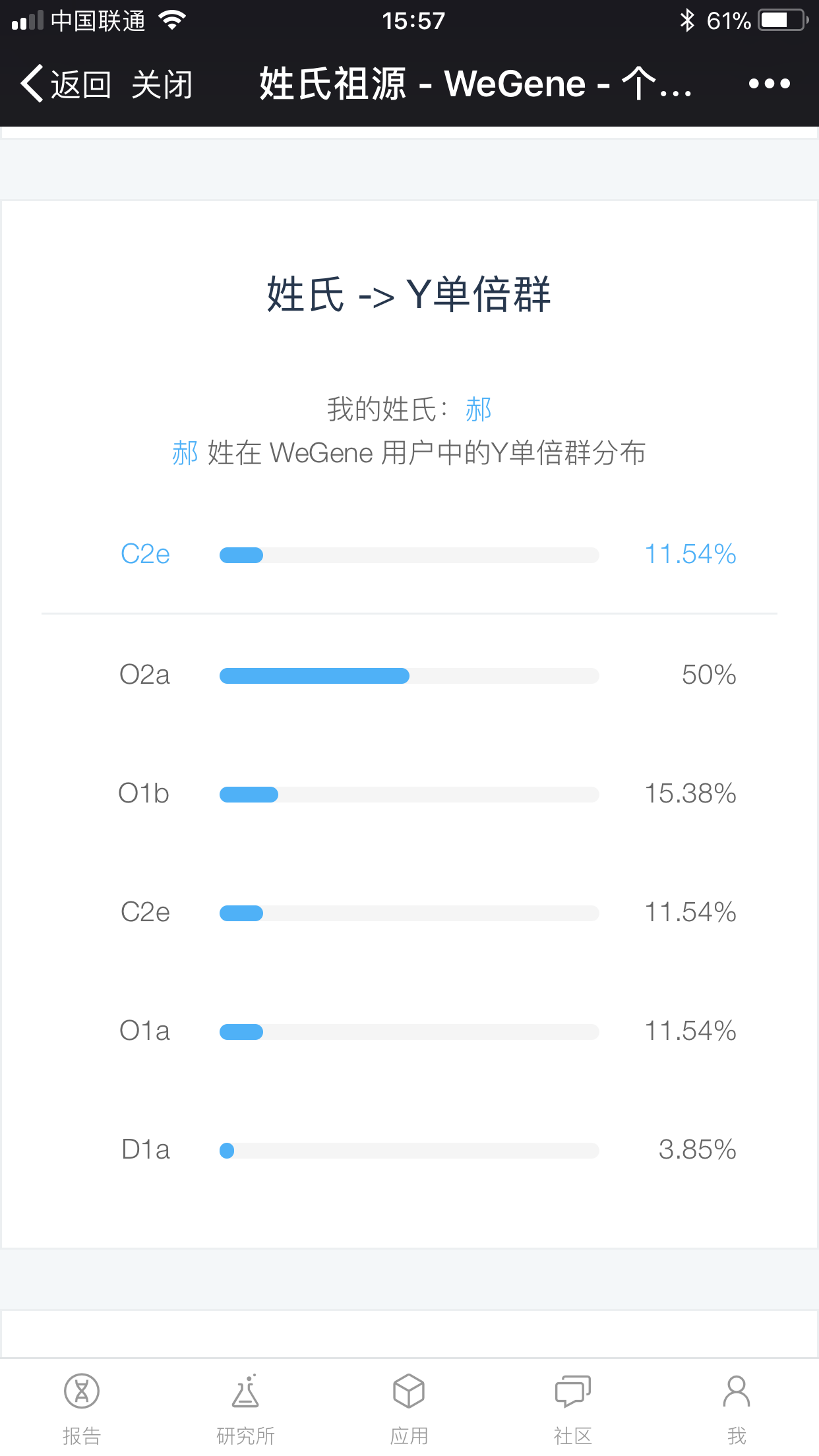Tap the blue 郝 in the distribution subtitle
The width and height of the screenshot is (819, 1456).
[x=185, y=453]
